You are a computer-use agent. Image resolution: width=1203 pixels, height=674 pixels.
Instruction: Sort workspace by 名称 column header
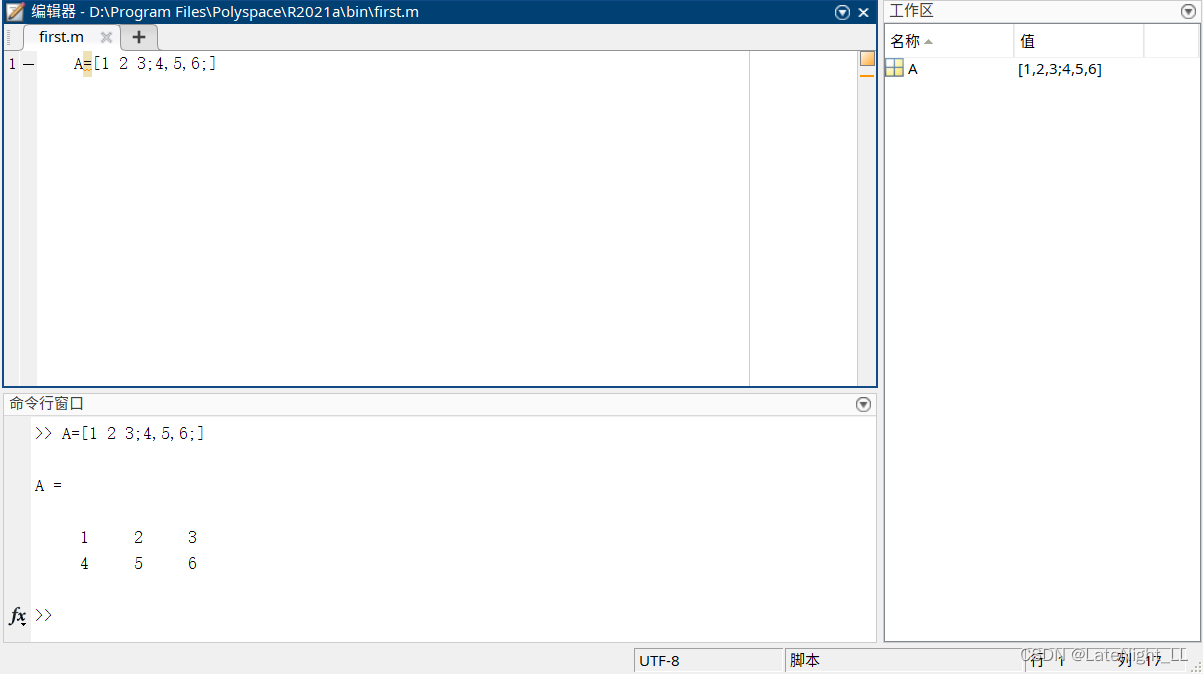coord(948,41)
